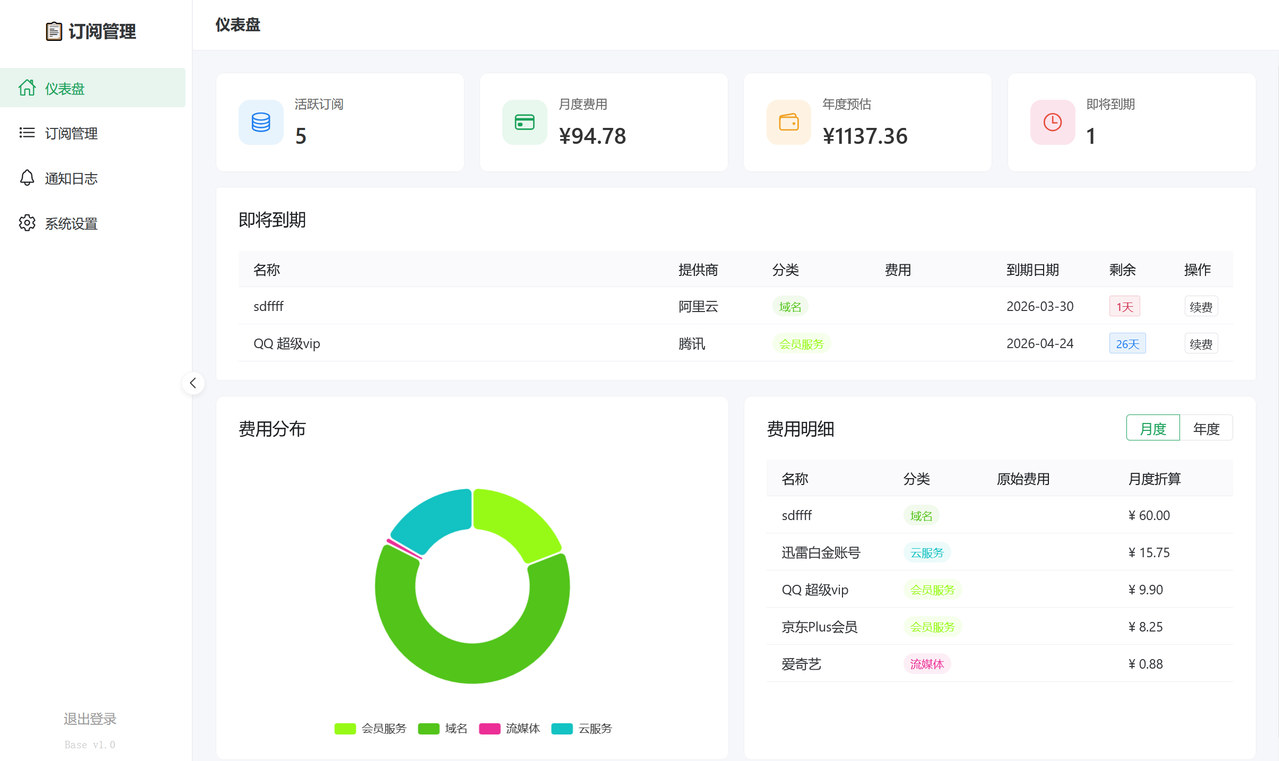This screenshot has height=761, width=1279.
Task: Click the date 2026-03-30
Action: (1040, 307)
